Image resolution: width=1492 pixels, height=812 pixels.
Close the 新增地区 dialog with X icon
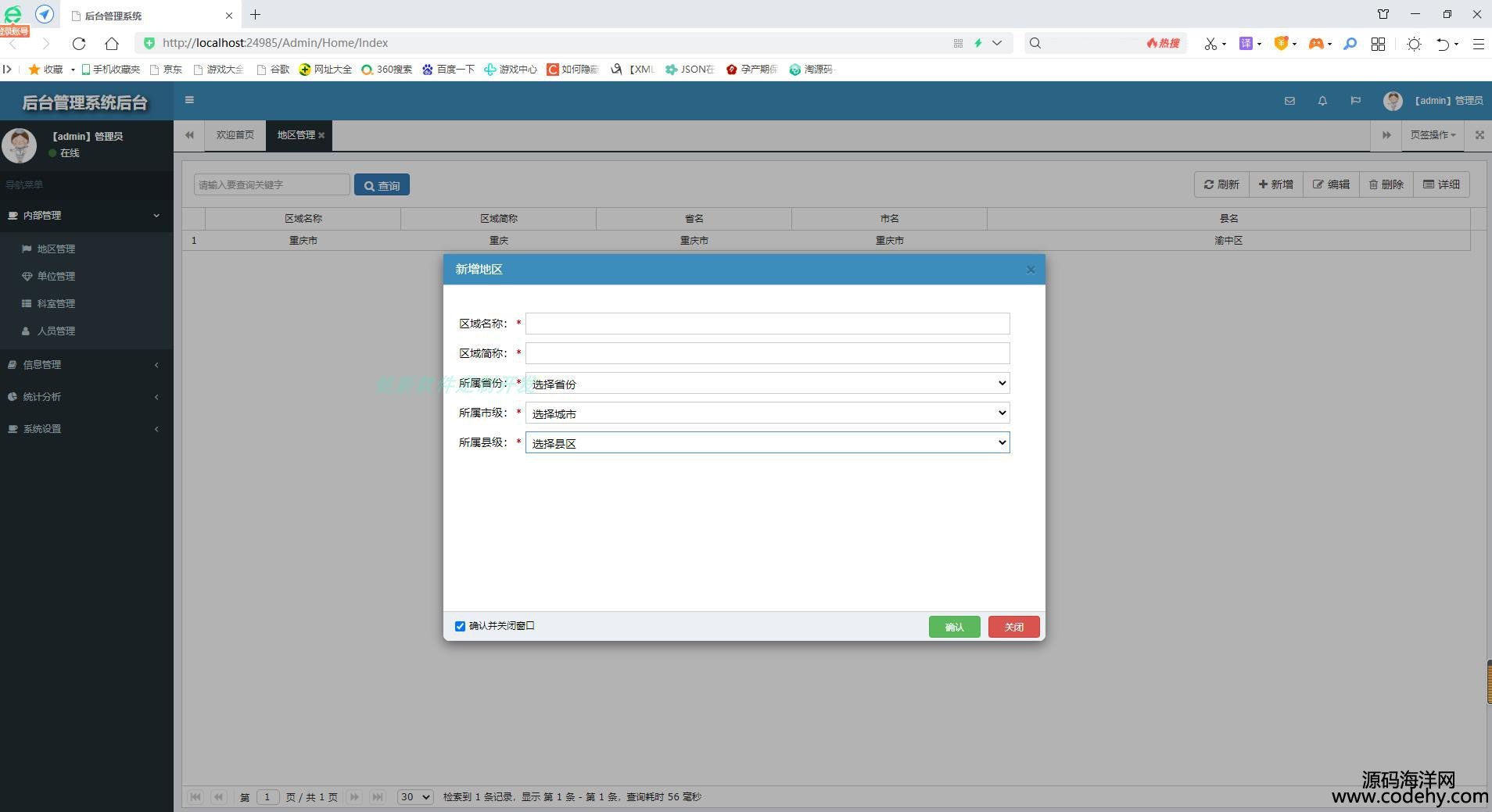pos(1031,270)
